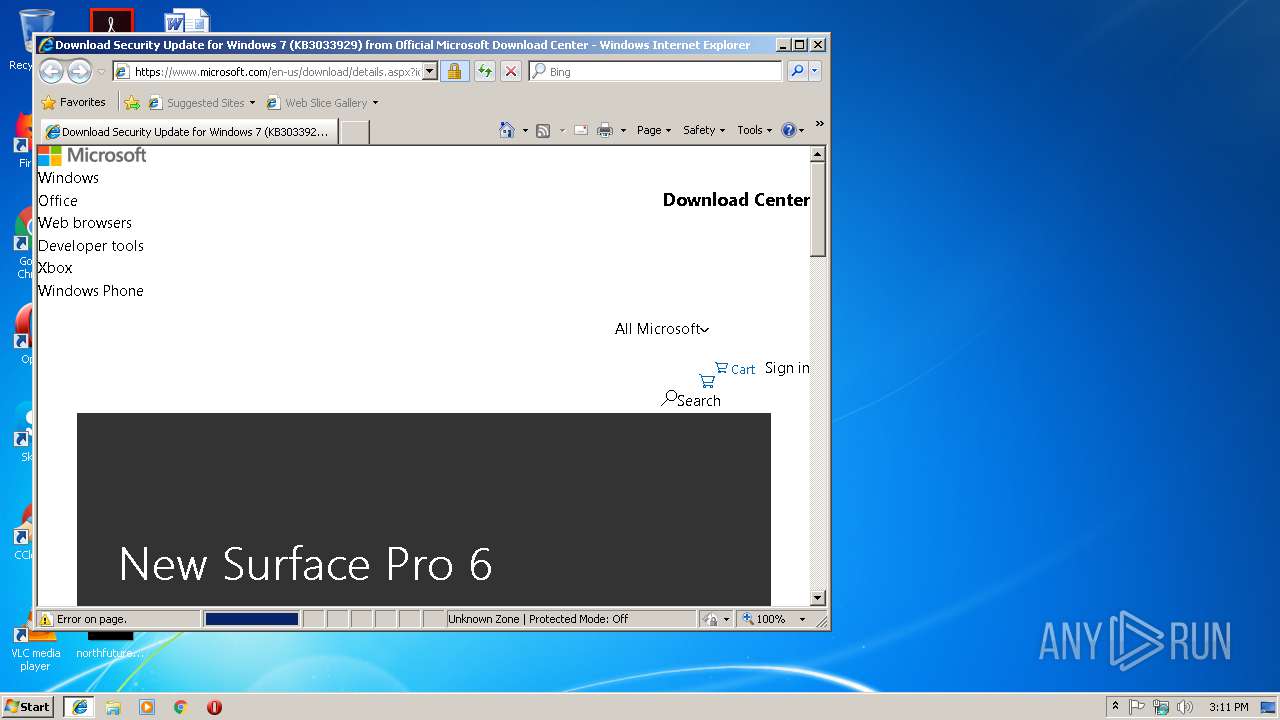This screenshot has width=1280, height=720.
Task: Open the page Search with magnifier
Action: coord(691,400)
